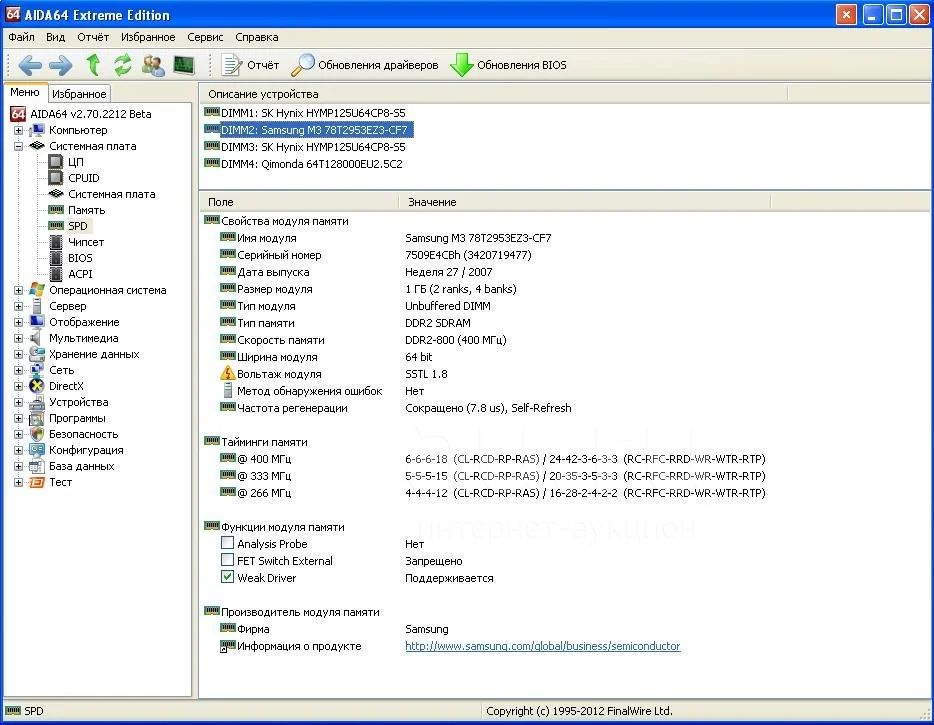Image resolution: width=934 pixels, height=725 pixels.
Task: Open the Samsung semiconductor product link
Action: pyautogui.click(x=543, y=646)
